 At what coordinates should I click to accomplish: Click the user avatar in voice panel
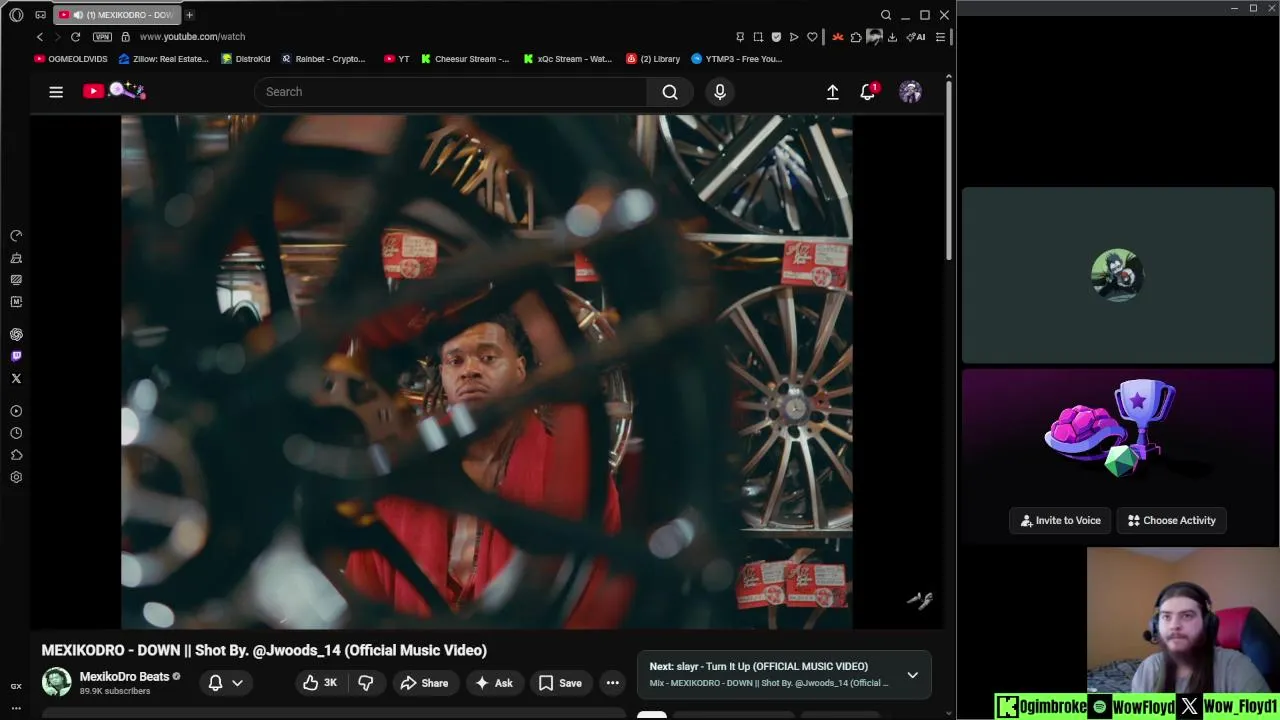[x=1117, y=275]
